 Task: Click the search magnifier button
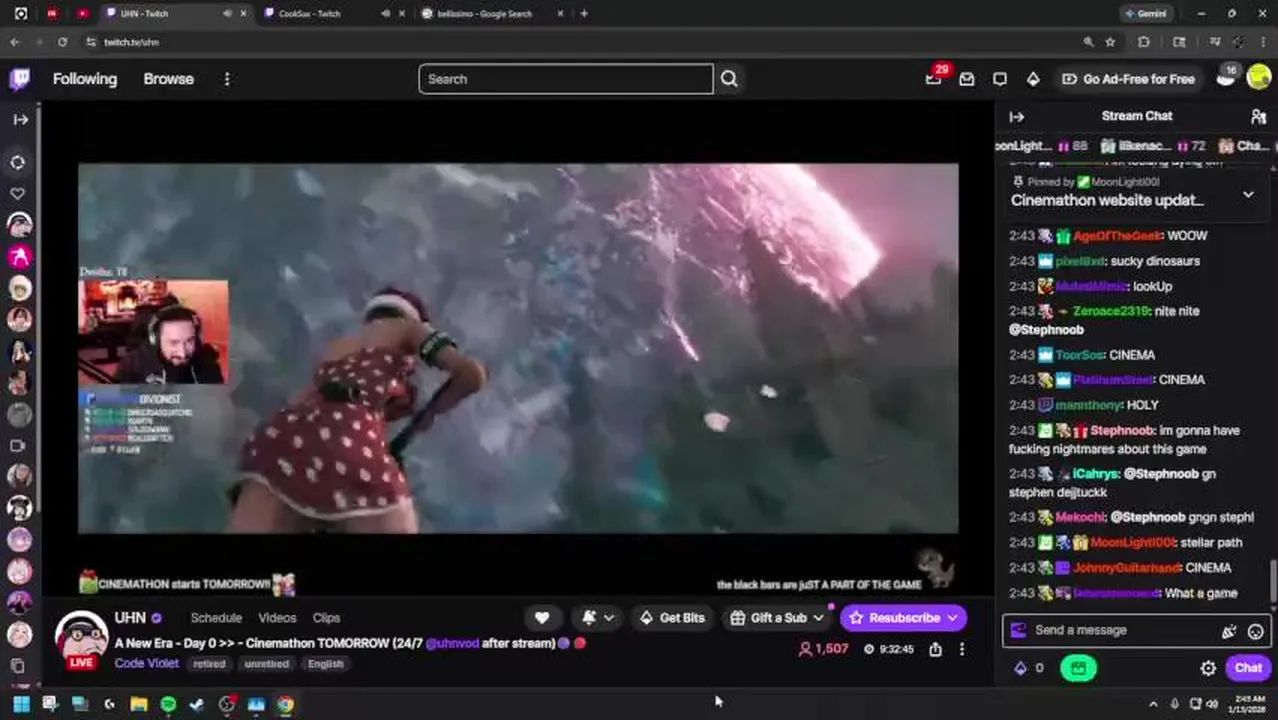[729, 79]
